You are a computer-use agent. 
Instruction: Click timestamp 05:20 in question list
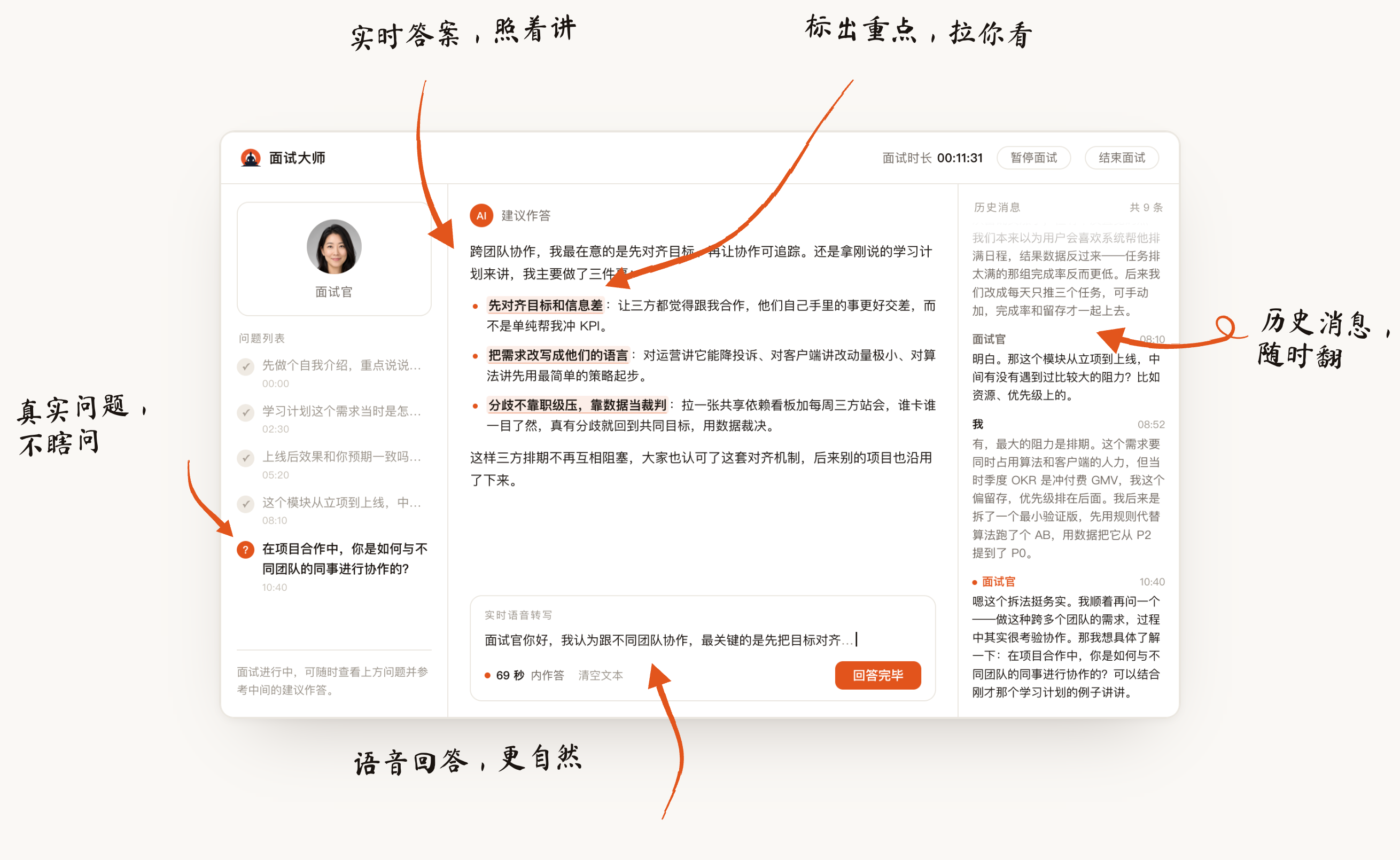pos(275,475)
